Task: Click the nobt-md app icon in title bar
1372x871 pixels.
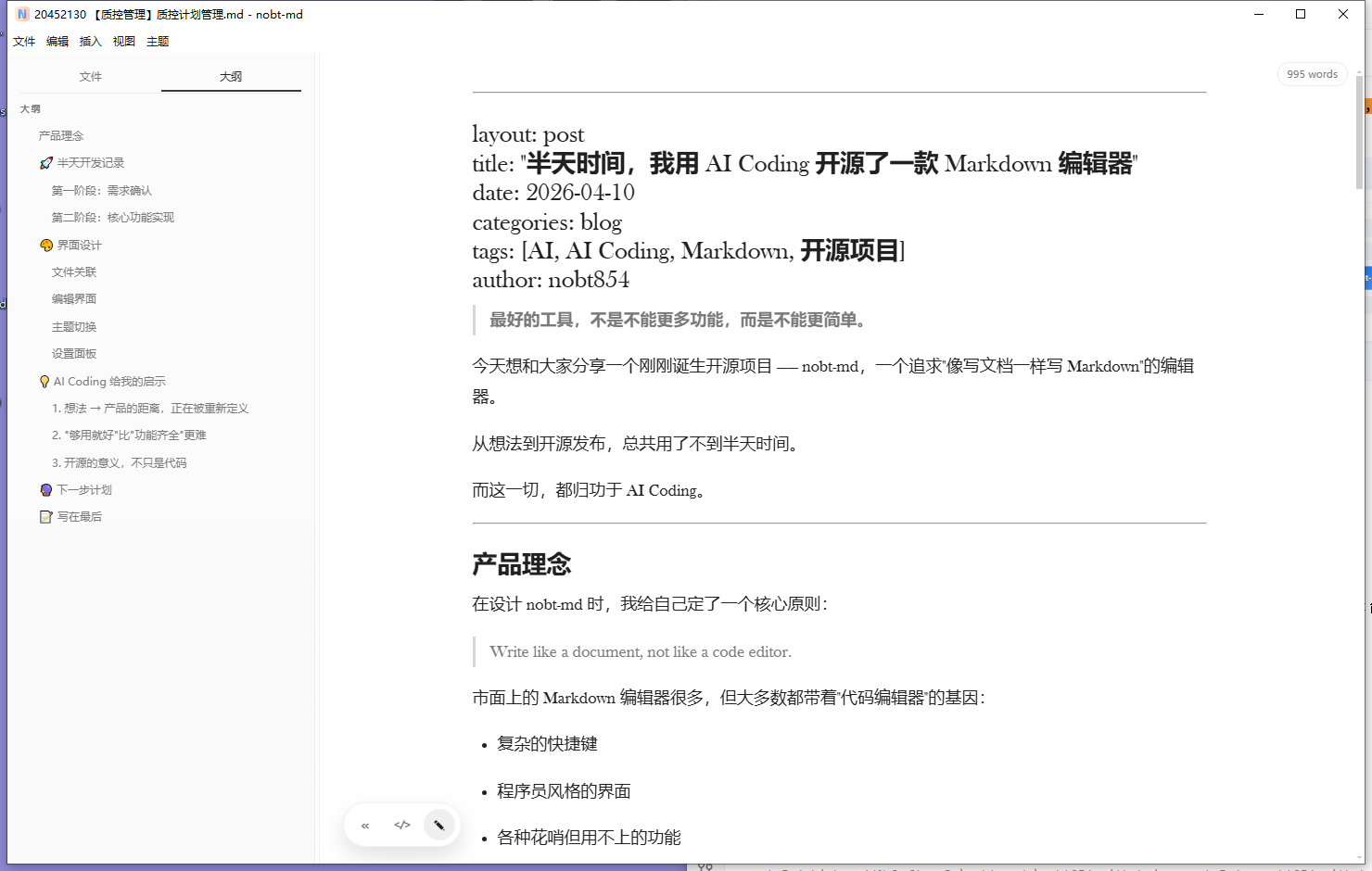Action: (x=22, y=14)
